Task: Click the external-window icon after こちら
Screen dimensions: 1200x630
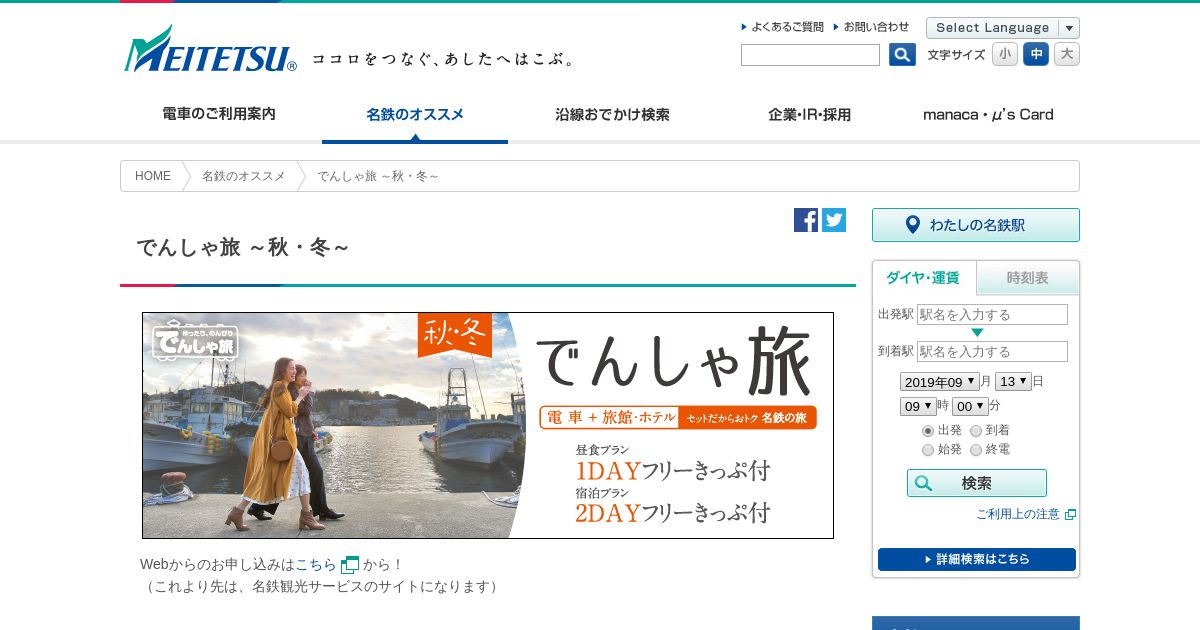Action: click(x=350, y=565)
